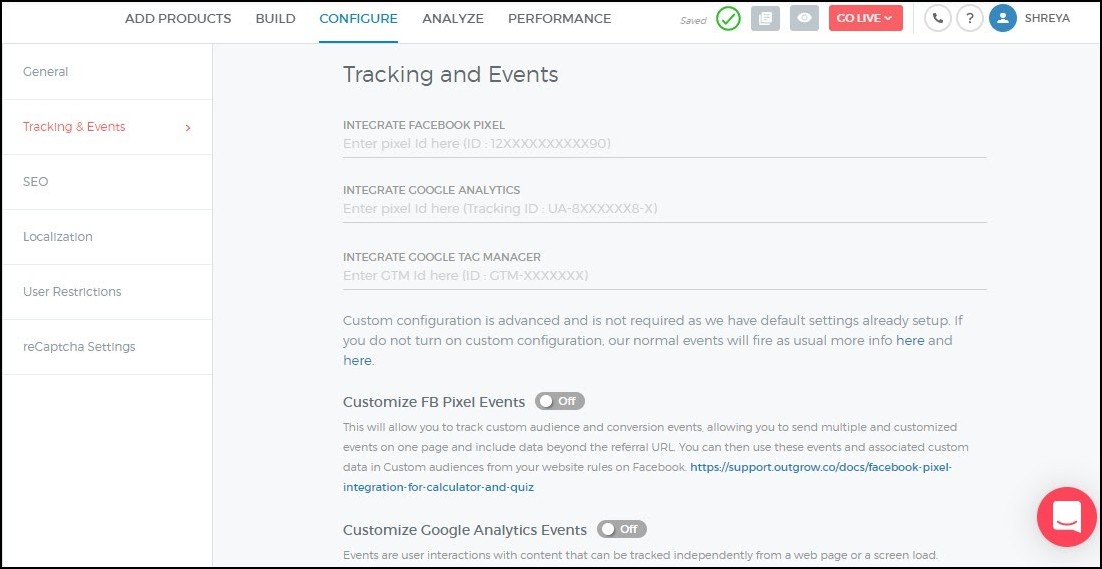Click the Tracking & Events chevron arrow

coord(188,128)
